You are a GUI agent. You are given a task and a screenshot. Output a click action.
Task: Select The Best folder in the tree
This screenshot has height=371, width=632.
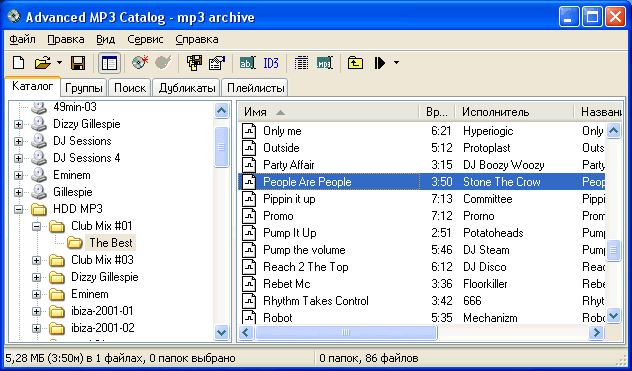click(110, 243)
